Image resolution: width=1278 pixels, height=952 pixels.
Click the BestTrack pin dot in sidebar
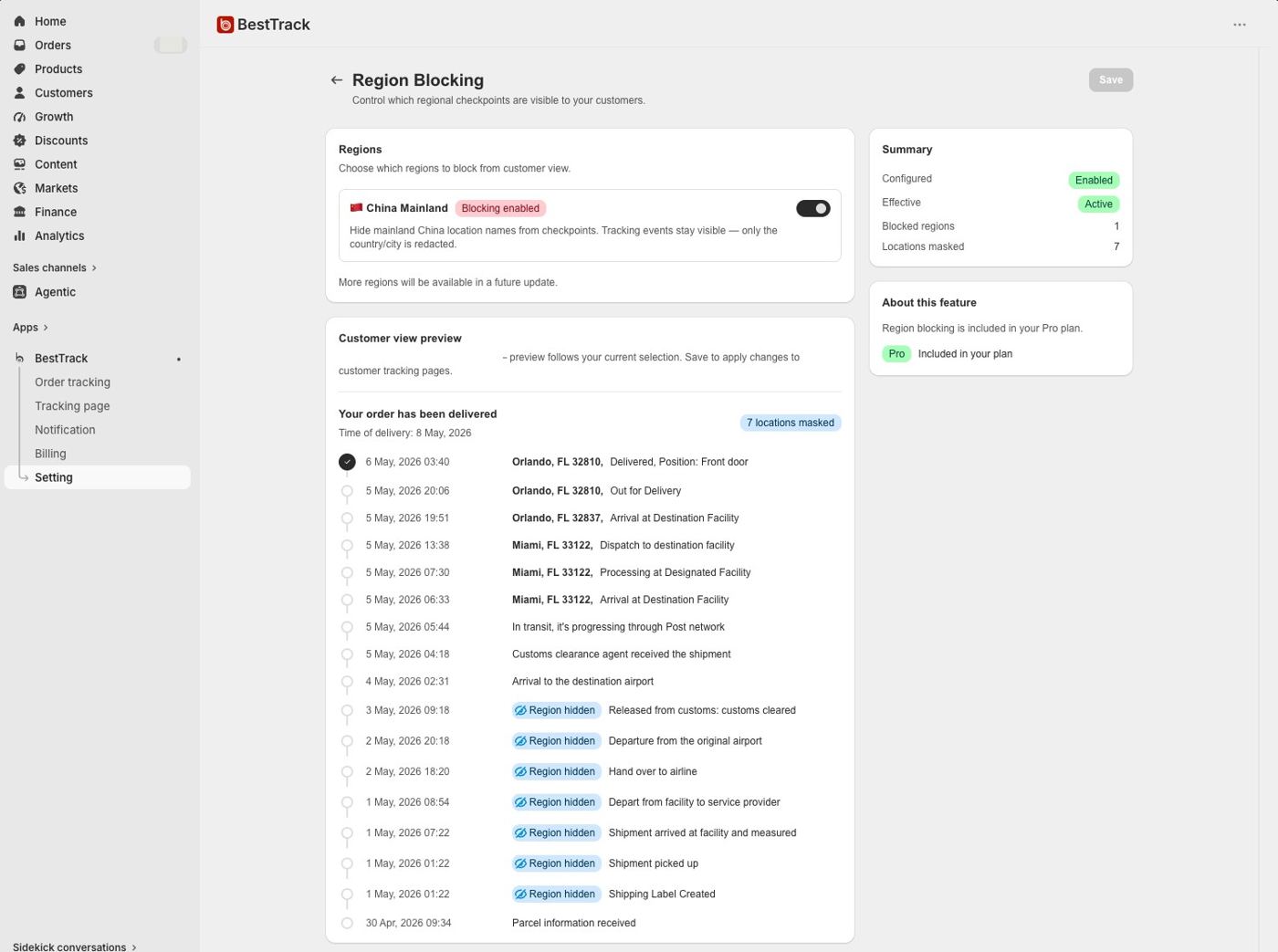click(x=179, y=359)
